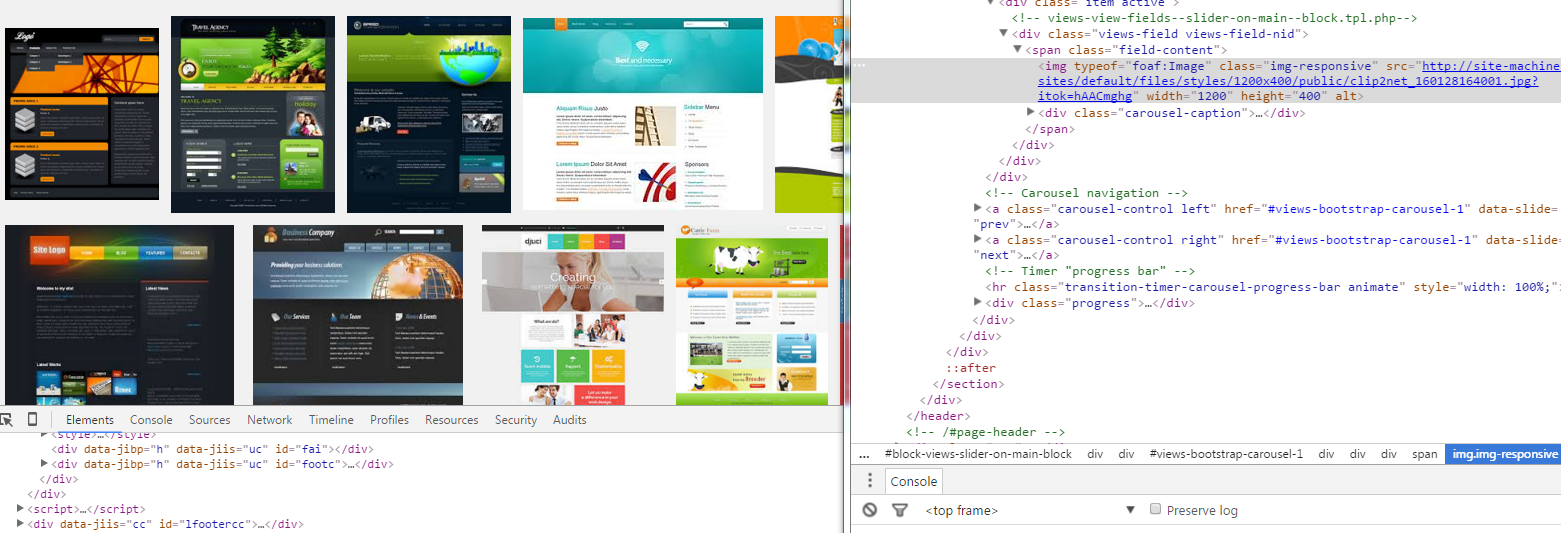The image size is (1561, 533).
Task: Open the console filter funnel
Action: (899, 510)
